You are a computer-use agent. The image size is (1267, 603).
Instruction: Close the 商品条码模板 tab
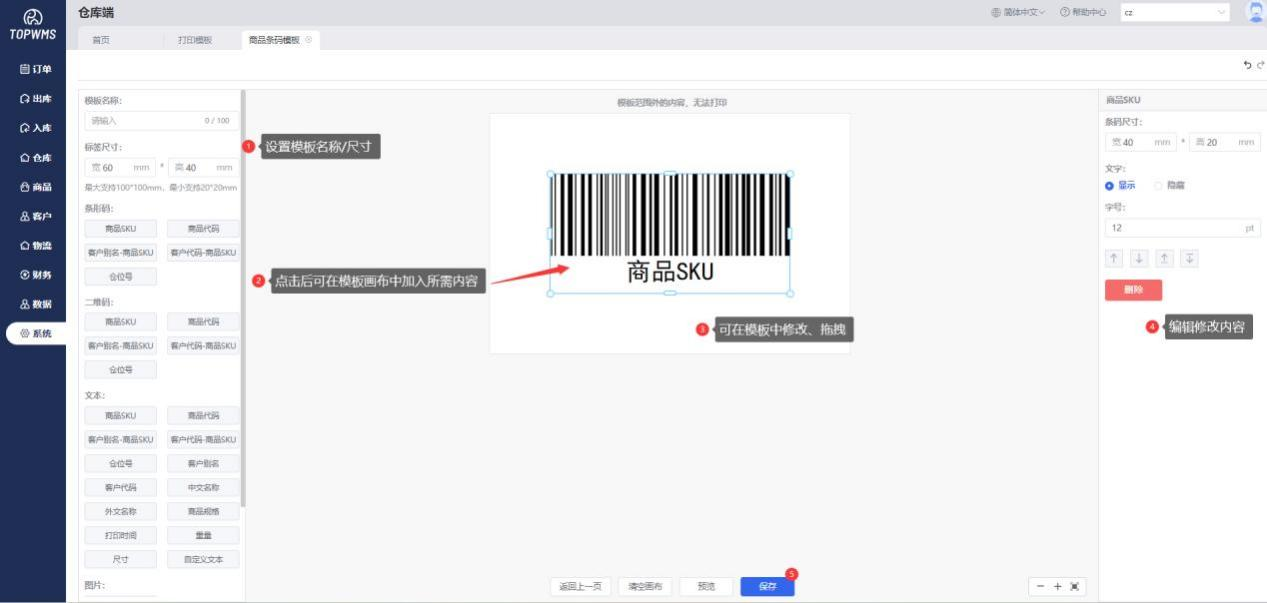coord(309,40)
